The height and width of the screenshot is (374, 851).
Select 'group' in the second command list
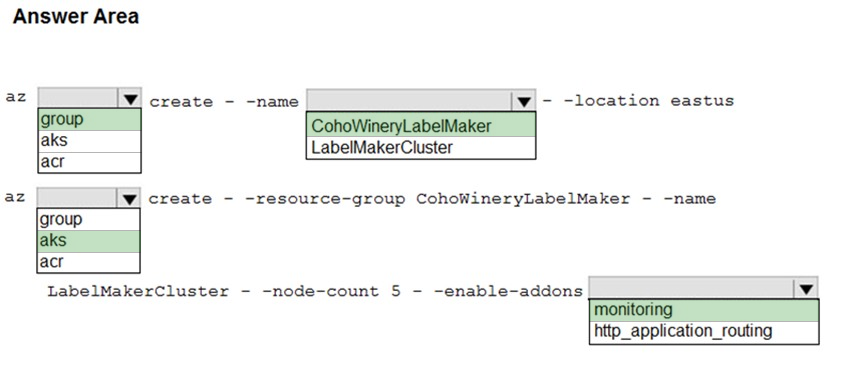click(88, 219)
